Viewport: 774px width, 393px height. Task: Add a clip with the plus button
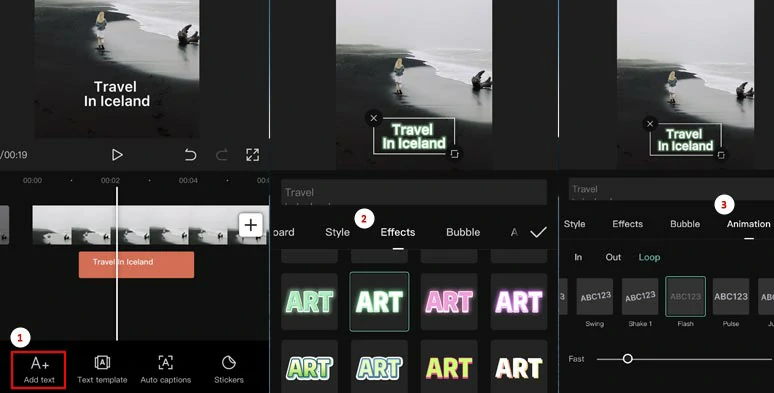tap(251, 225)
